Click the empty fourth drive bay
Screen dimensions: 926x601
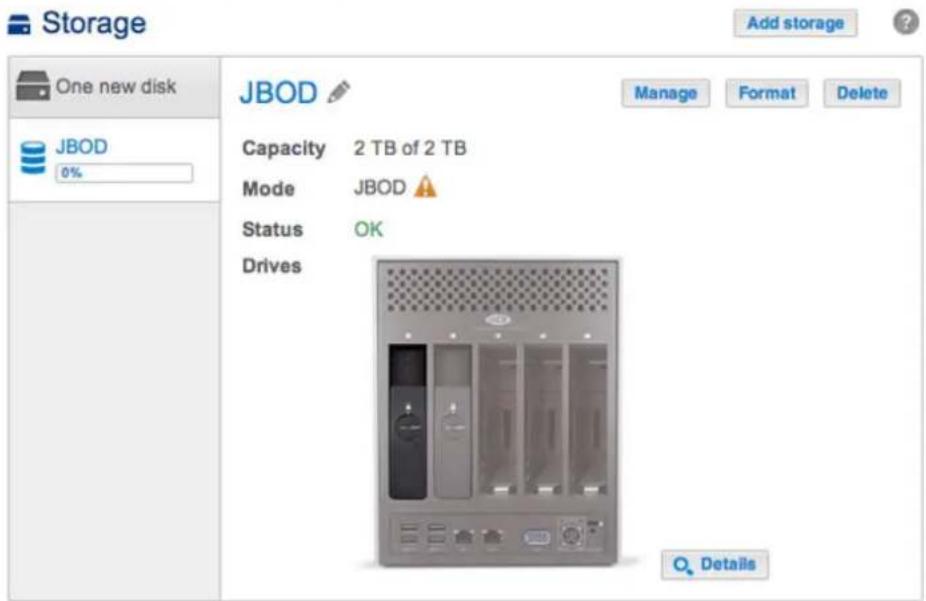[x=543, y=420]
